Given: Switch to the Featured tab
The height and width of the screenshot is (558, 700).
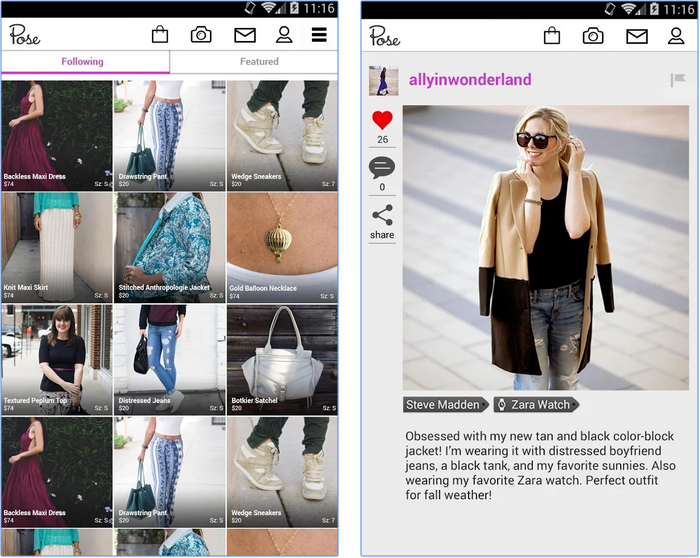Looking at the screenshot, I should (x=254, y=62).
